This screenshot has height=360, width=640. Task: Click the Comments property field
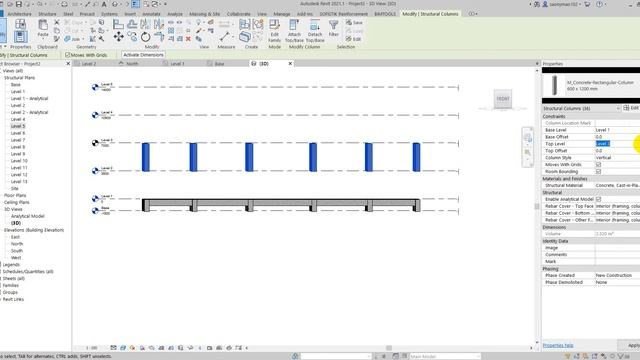pos(617,255)
